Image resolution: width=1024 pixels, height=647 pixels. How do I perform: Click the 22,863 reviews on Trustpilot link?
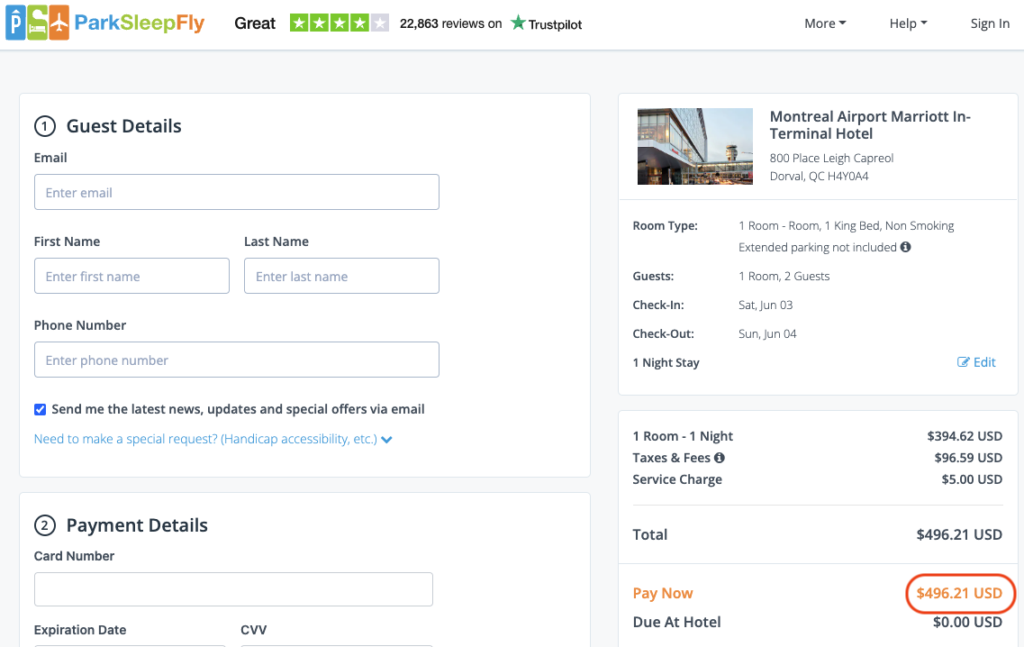pos(450,24)
